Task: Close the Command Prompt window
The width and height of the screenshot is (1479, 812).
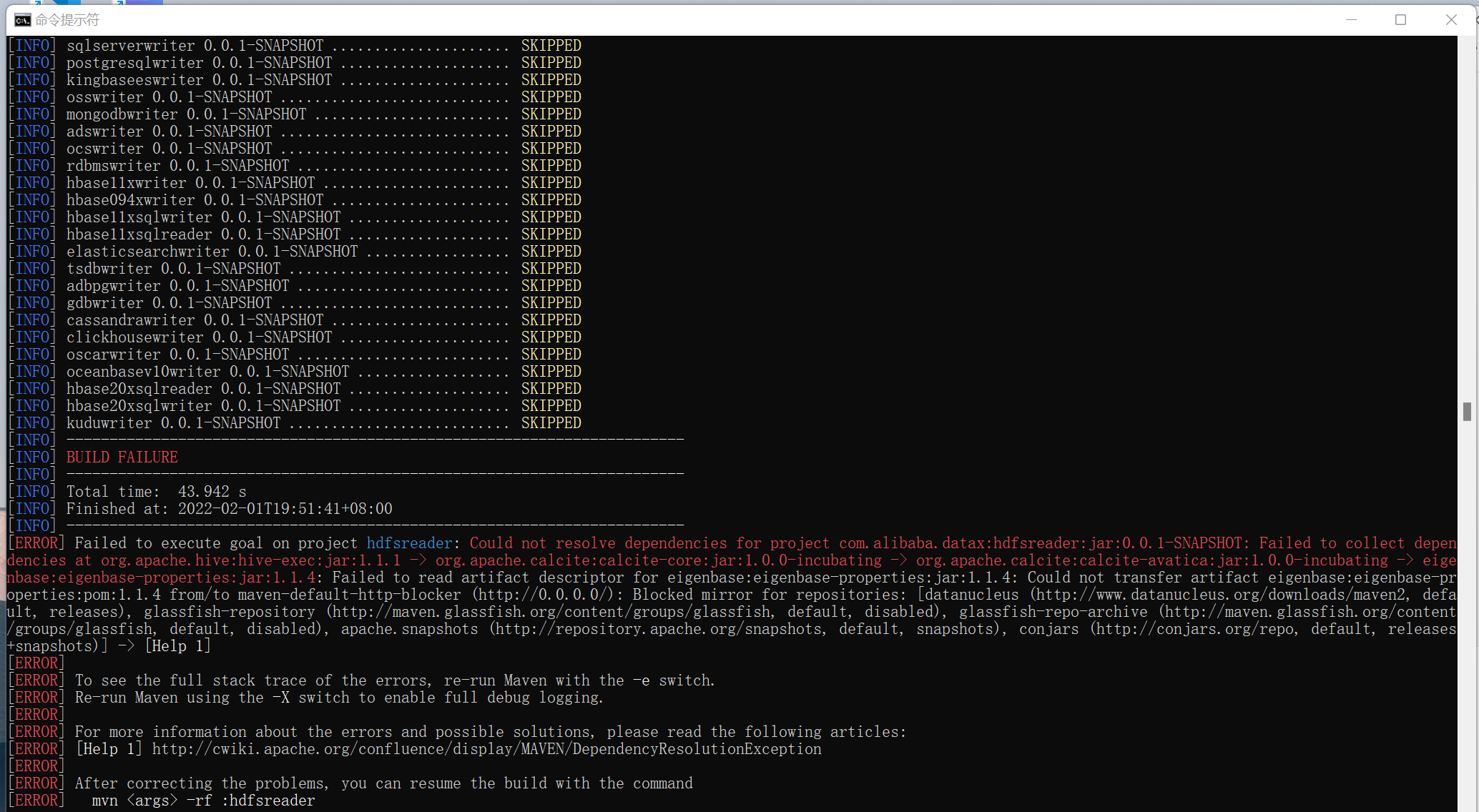Action: [x=1451, y=19]
